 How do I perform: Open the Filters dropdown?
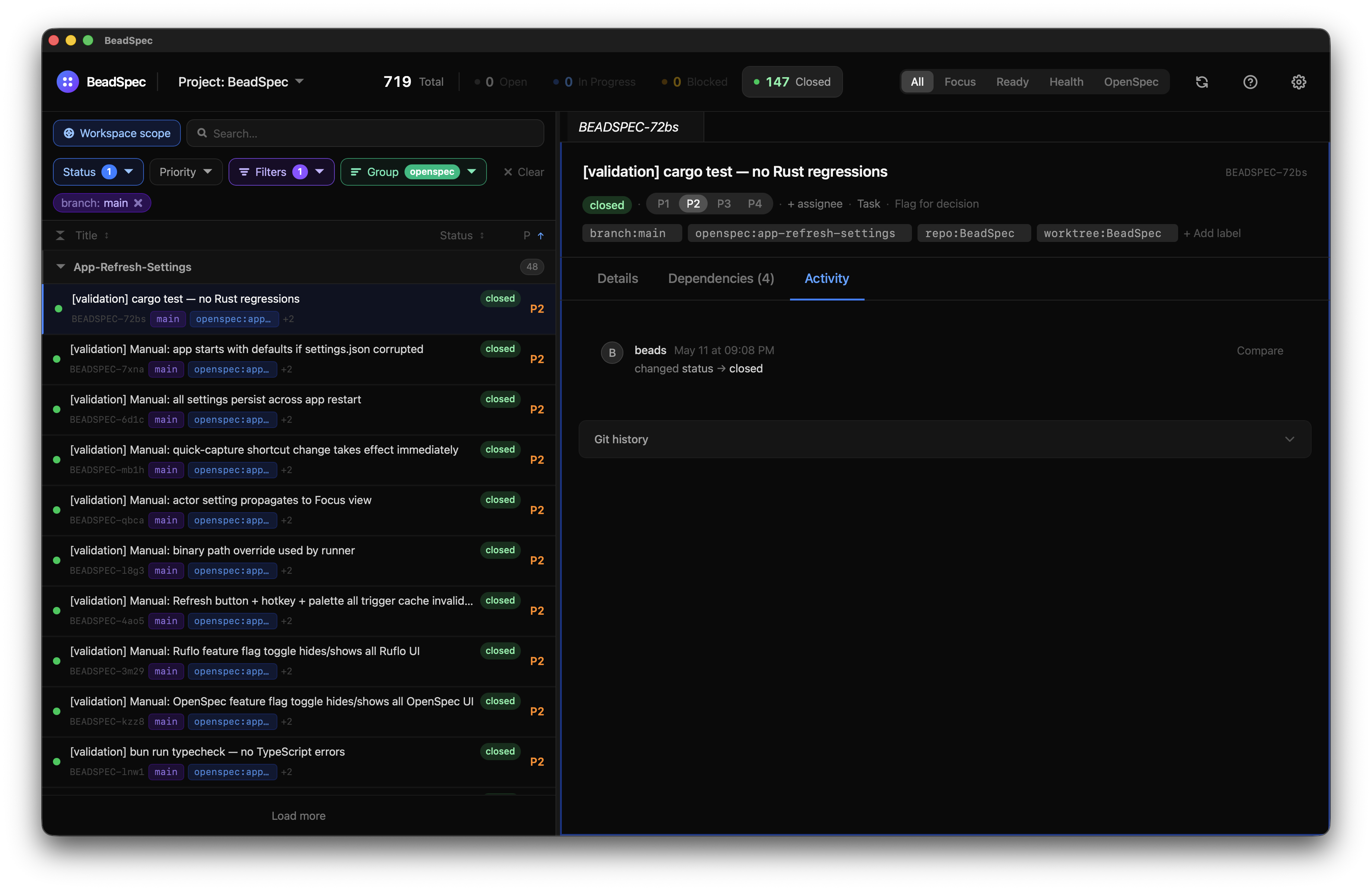(x=281, y=172)
